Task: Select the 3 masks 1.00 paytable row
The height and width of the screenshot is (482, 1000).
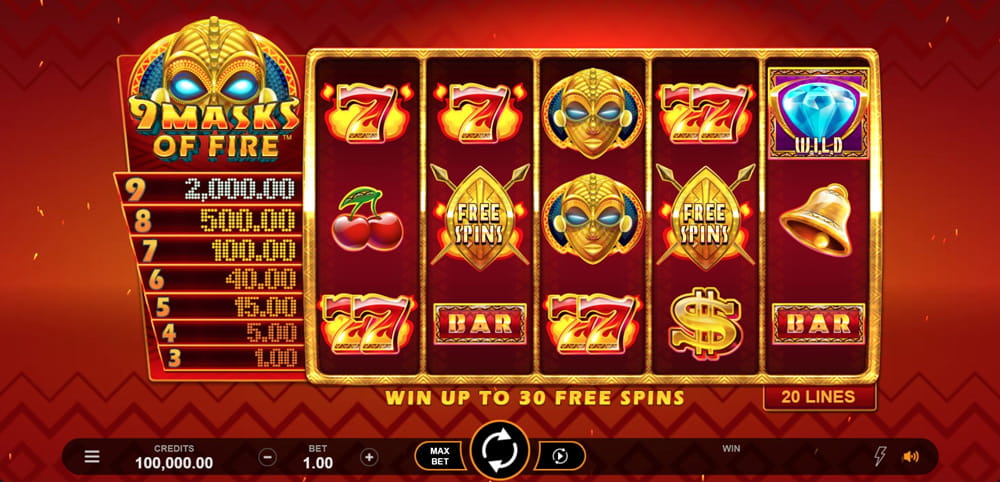Action: (x=230, y=358)
